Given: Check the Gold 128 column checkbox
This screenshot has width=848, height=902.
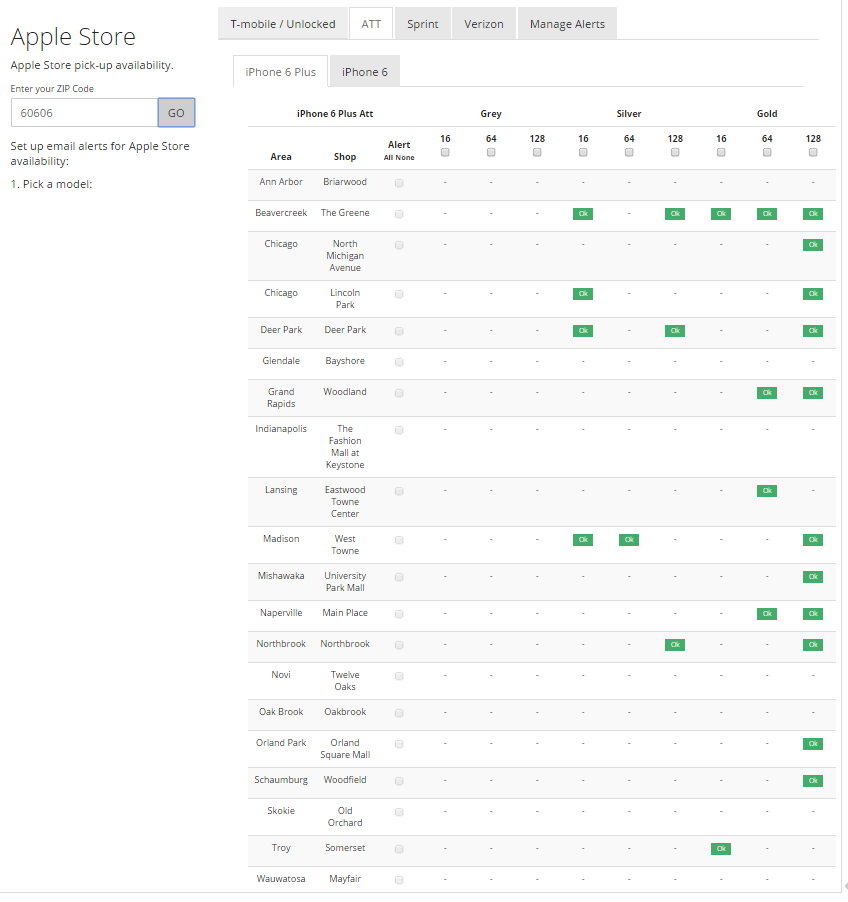Looking at the screenshot, I should 813,152.
